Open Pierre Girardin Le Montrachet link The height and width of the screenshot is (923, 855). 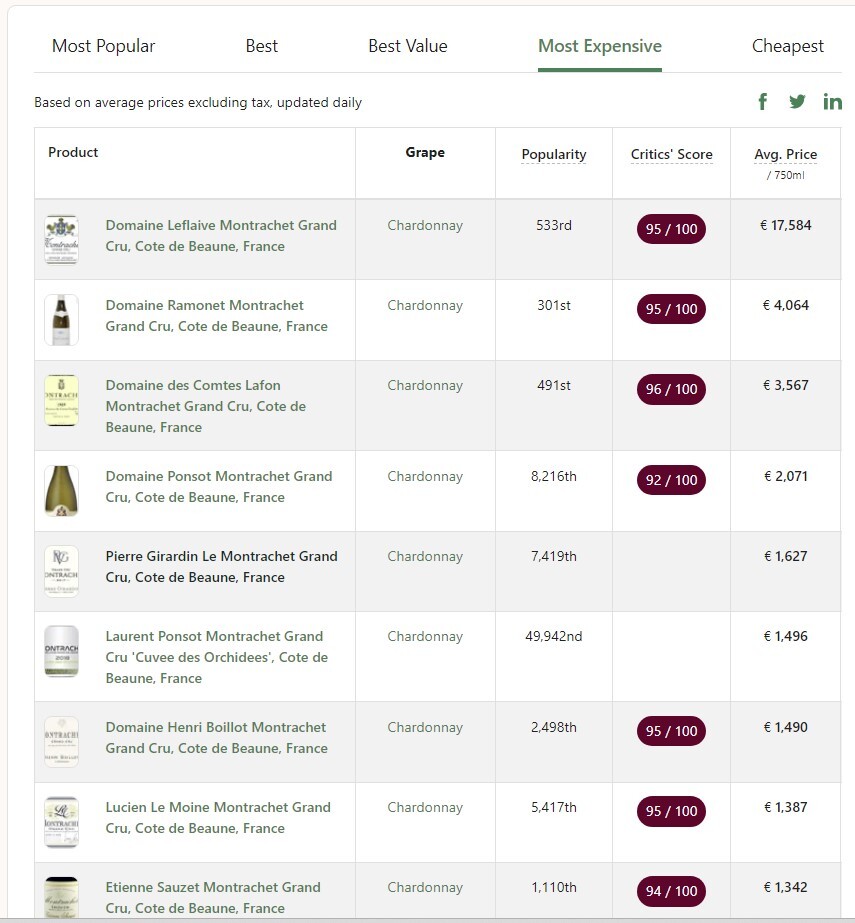coord(221,566)
